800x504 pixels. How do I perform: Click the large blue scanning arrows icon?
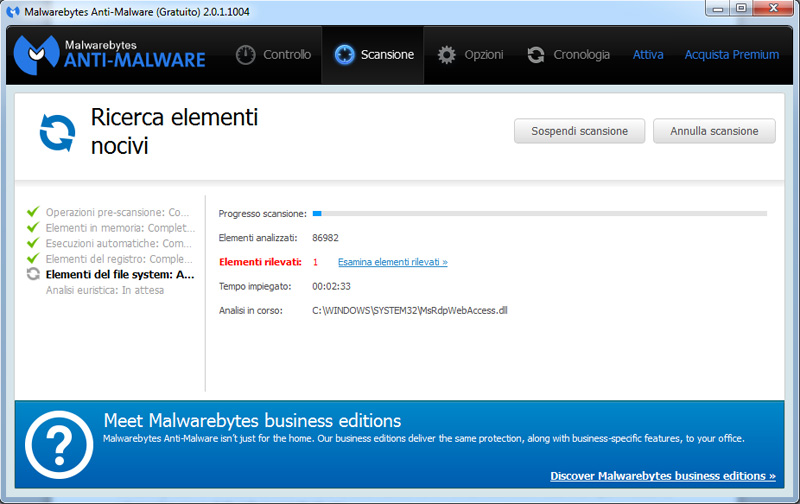57,133
